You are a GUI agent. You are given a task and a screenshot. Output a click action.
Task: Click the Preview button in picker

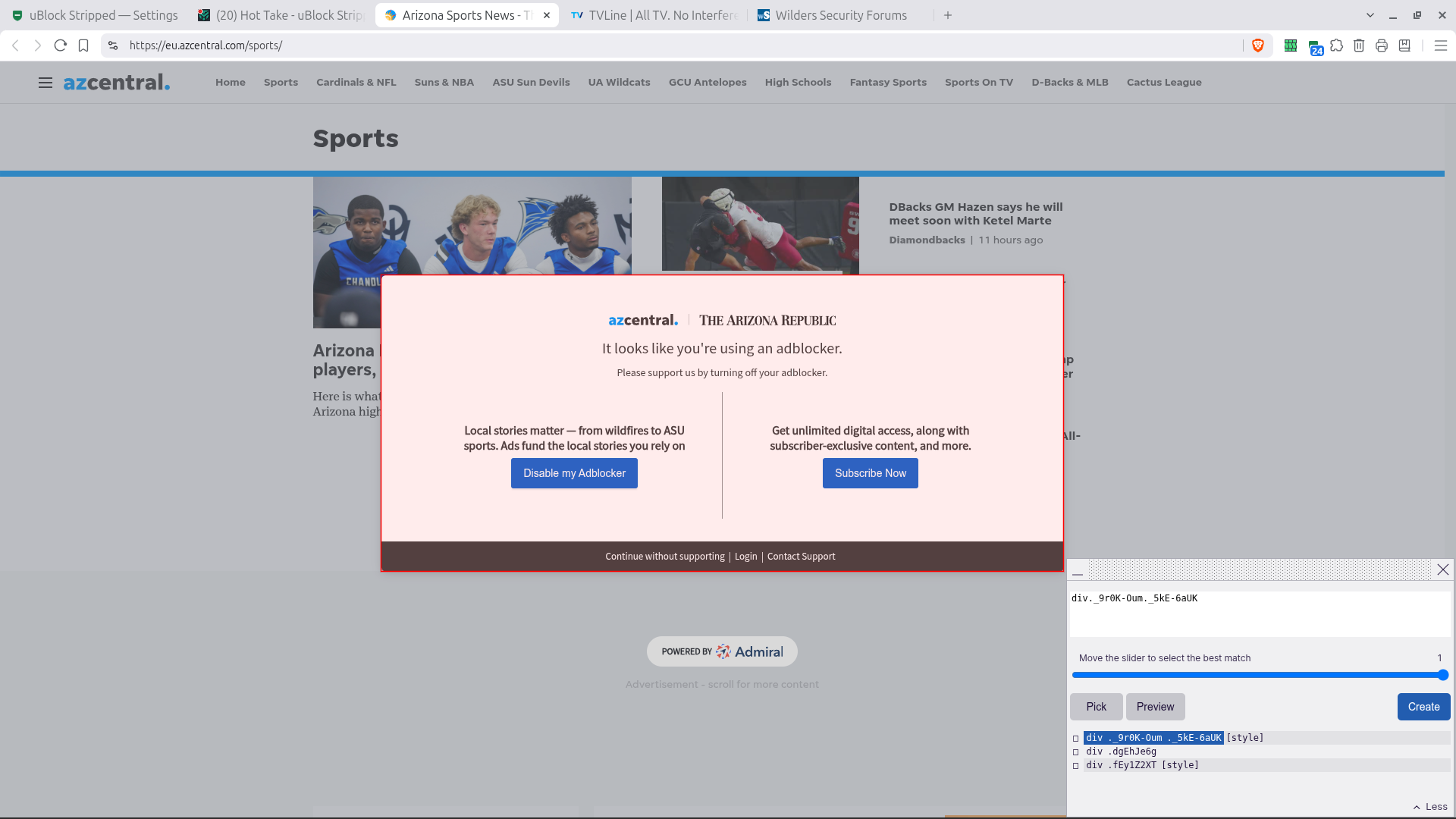(1156, 707)
